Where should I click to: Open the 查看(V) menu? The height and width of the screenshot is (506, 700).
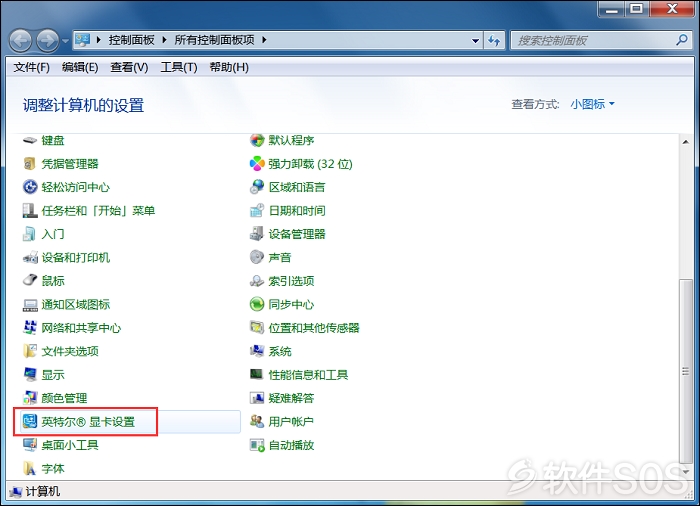click(x=129, y=67)
